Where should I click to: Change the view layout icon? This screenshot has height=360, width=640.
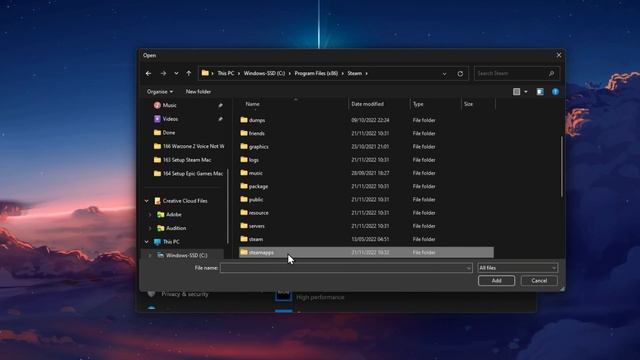516,92
